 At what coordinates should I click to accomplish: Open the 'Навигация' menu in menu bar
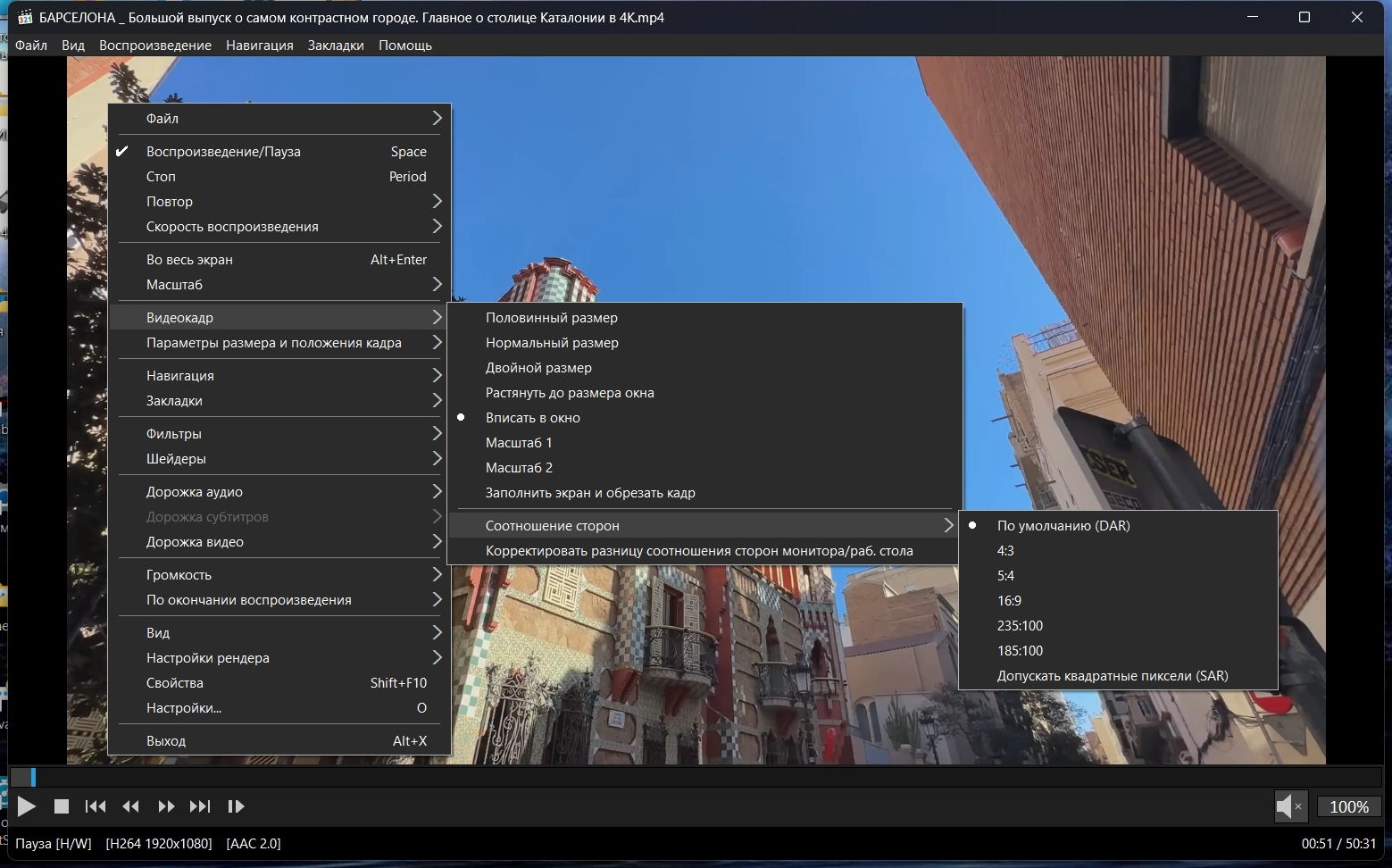[259, 46]
